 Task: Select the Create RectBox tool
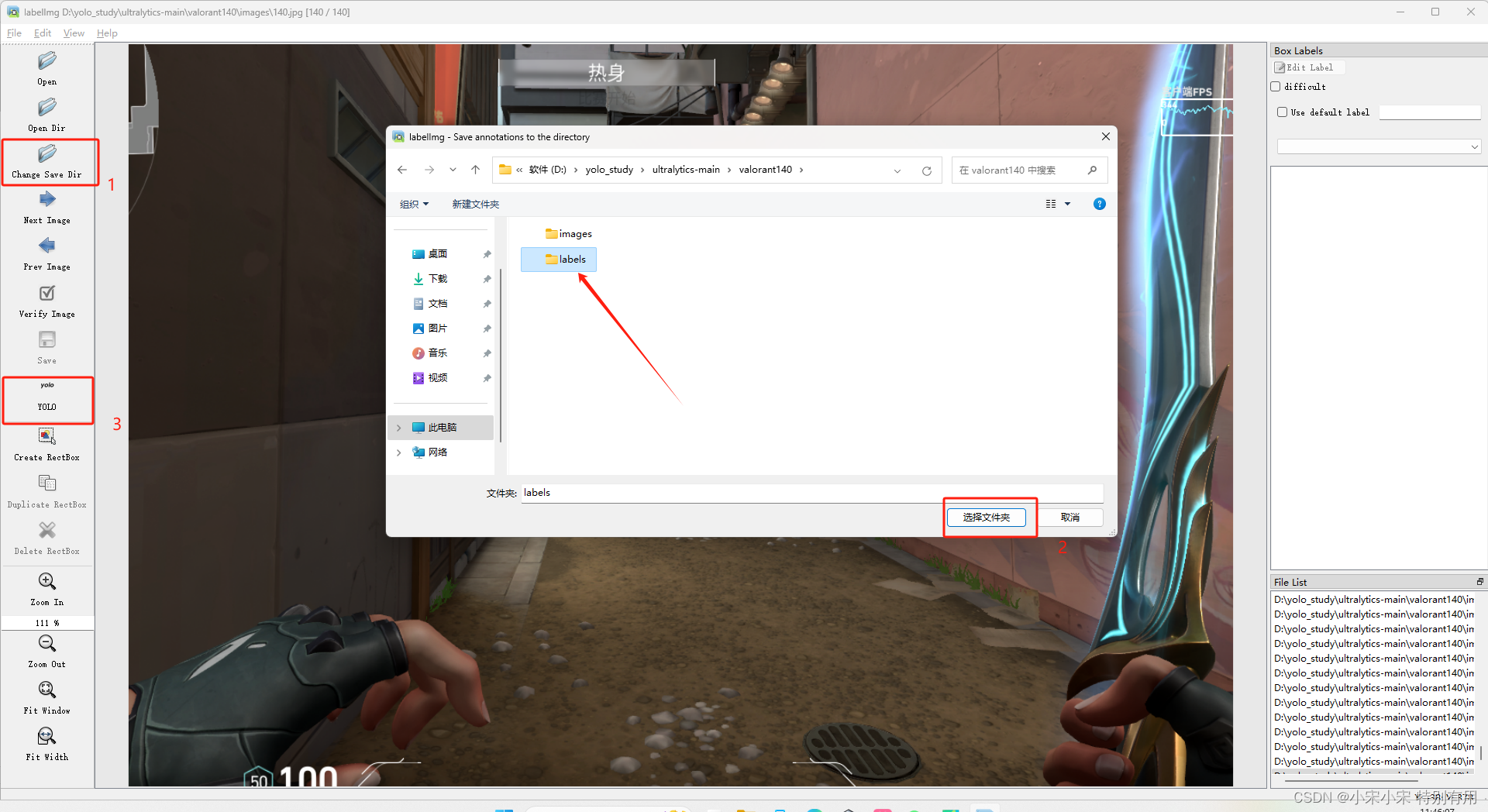tap(47, 444)
